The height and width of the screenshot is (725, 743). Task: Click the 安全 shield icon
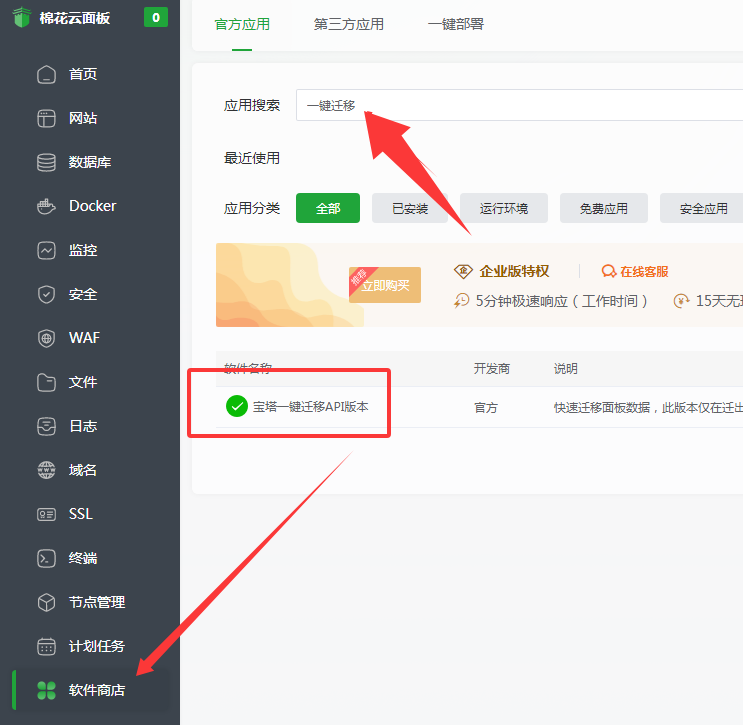tap(46, 294)
